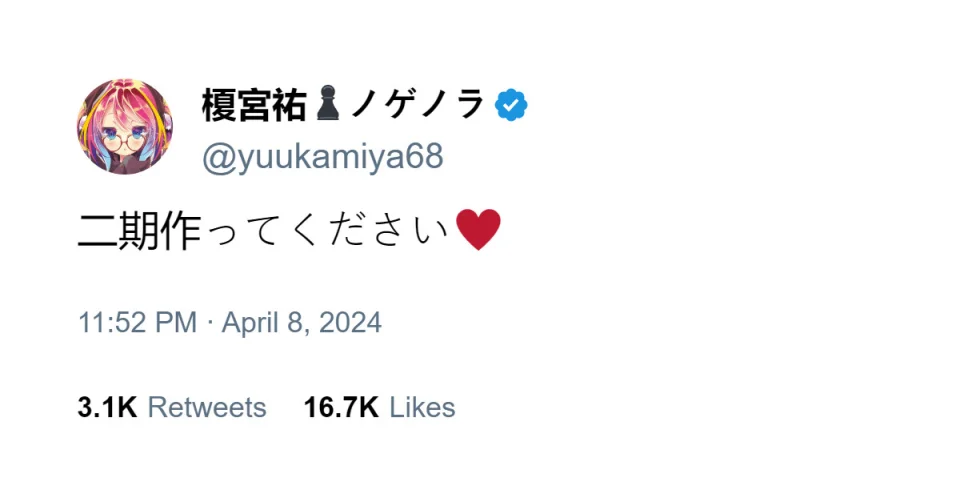
Task: Click the 作って portion of the tweet
Action: [x=223, y=231]
